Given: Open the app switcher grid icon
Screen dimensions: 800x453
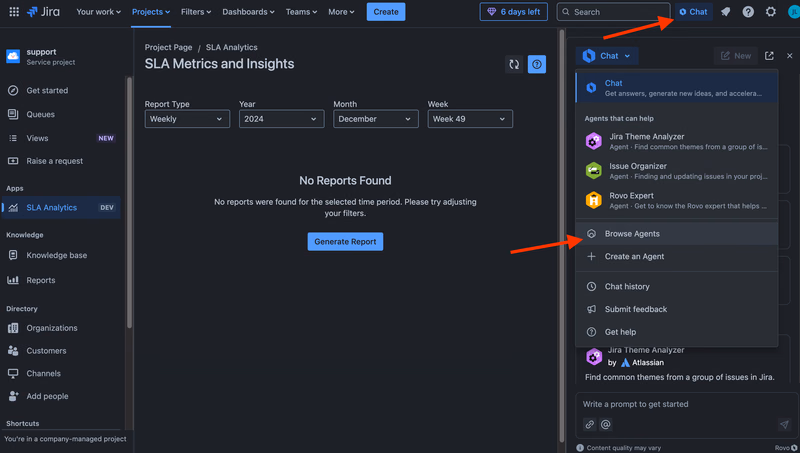Looking at the screenshot, I should coord(14,12).
